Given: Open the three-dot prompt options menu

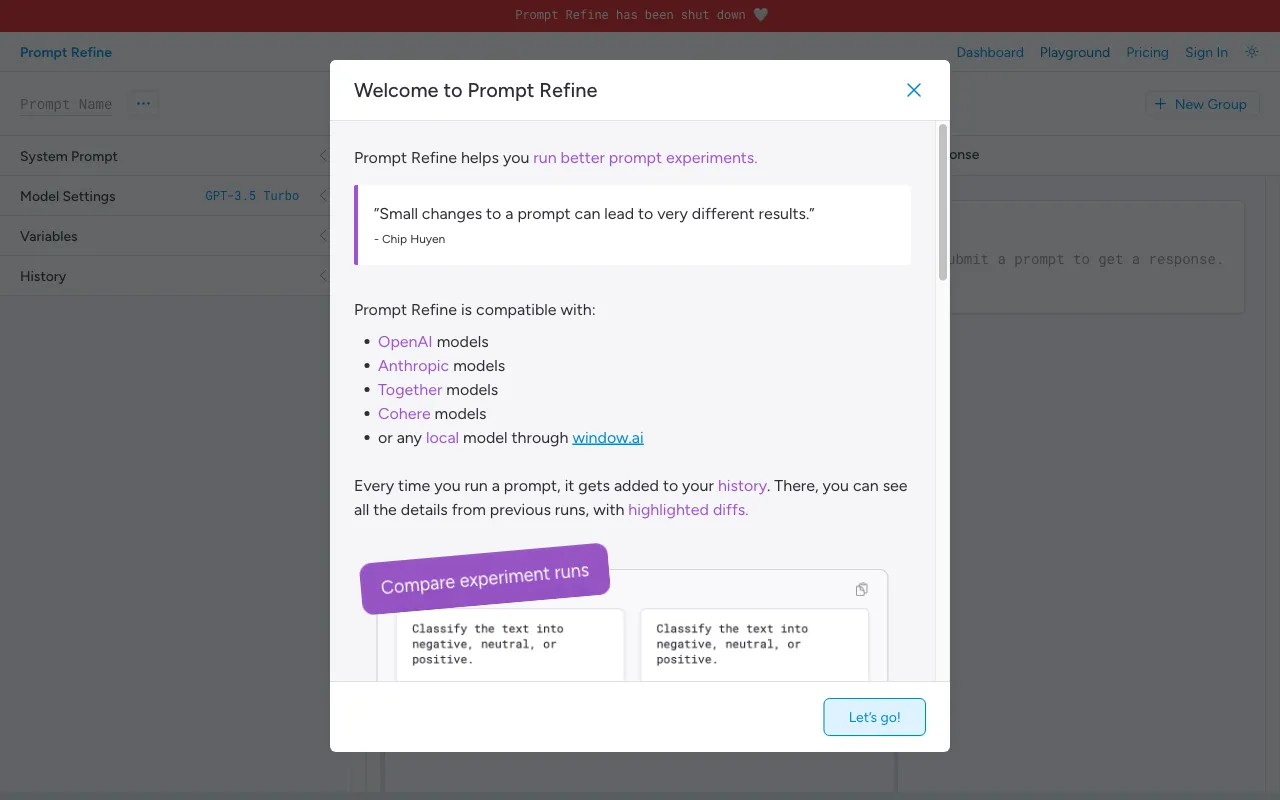Looking at the screenshot, I should click(144, 103).
